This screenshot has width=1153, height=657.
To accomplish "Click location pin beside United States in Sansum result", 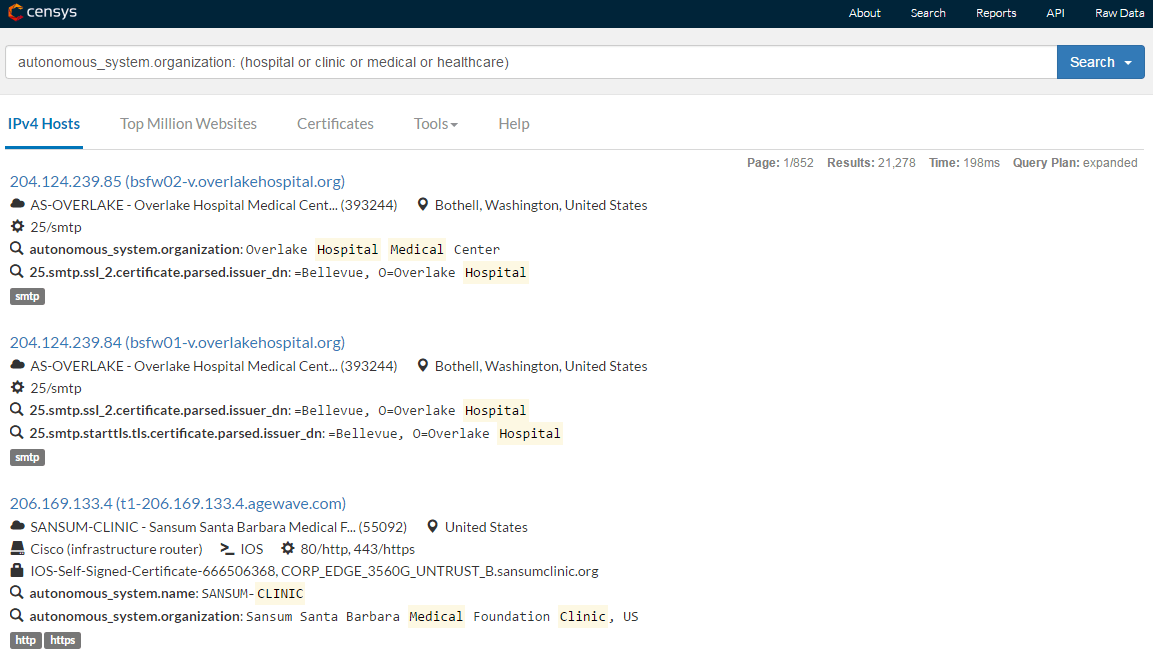I will click(432, 527).
